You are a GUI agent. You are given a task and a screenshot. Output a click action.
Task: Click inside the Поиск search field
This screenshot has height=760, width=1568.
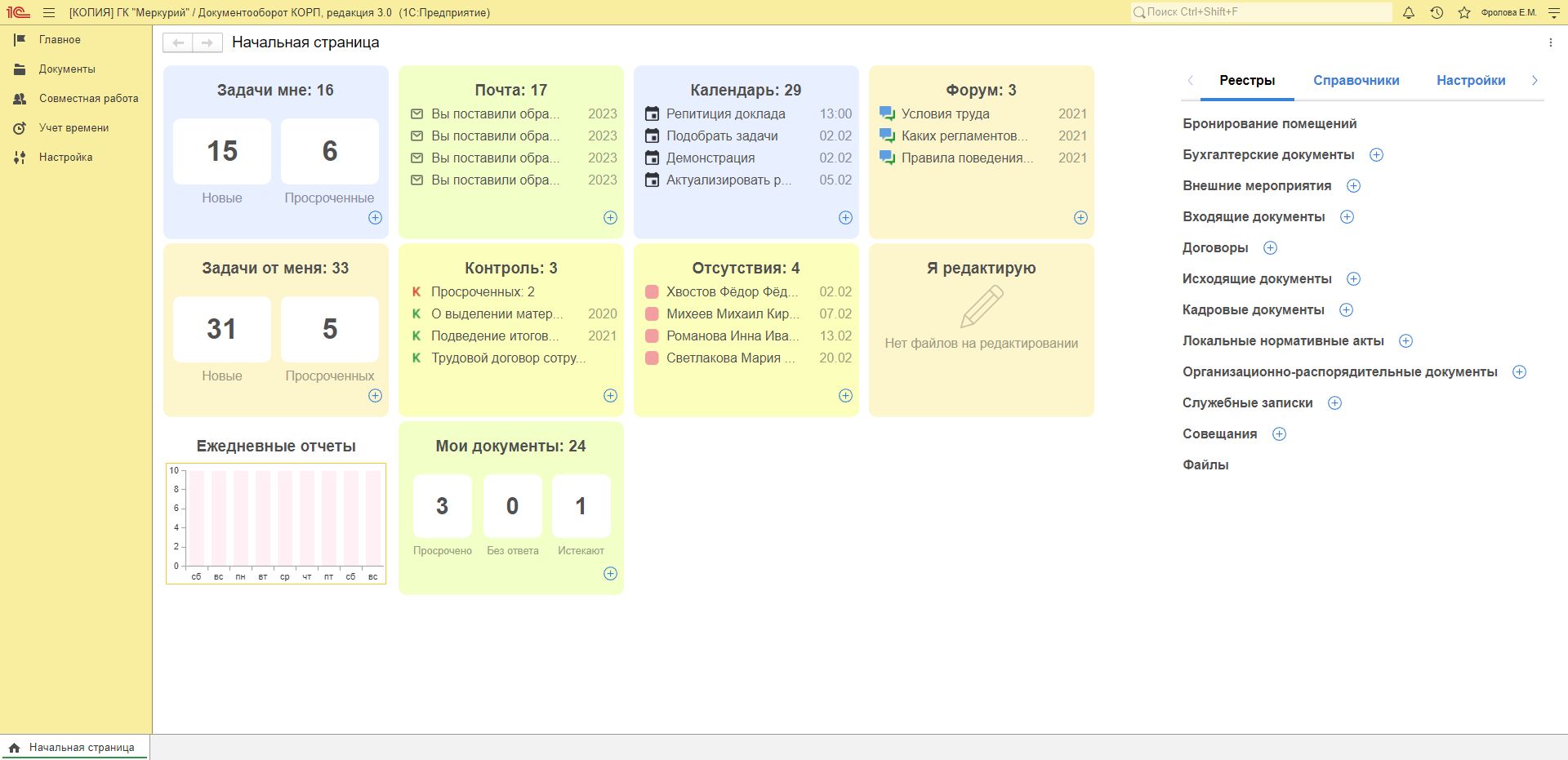(x=1262, y=12)
